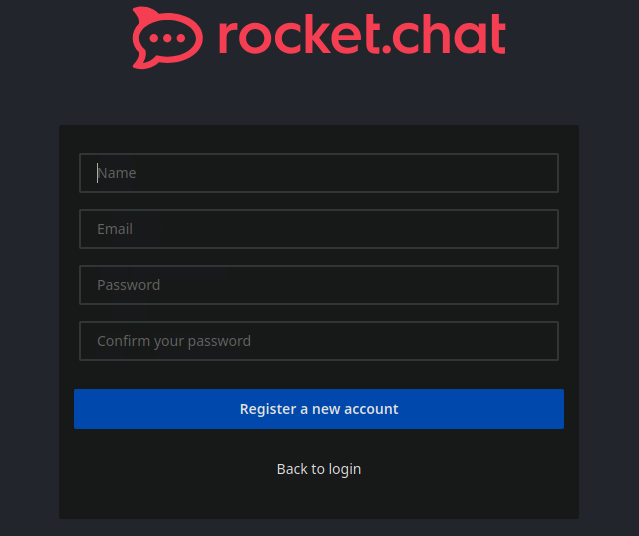
Task: Click the word "rocket" in the header logo
Action: pos(286,35)
